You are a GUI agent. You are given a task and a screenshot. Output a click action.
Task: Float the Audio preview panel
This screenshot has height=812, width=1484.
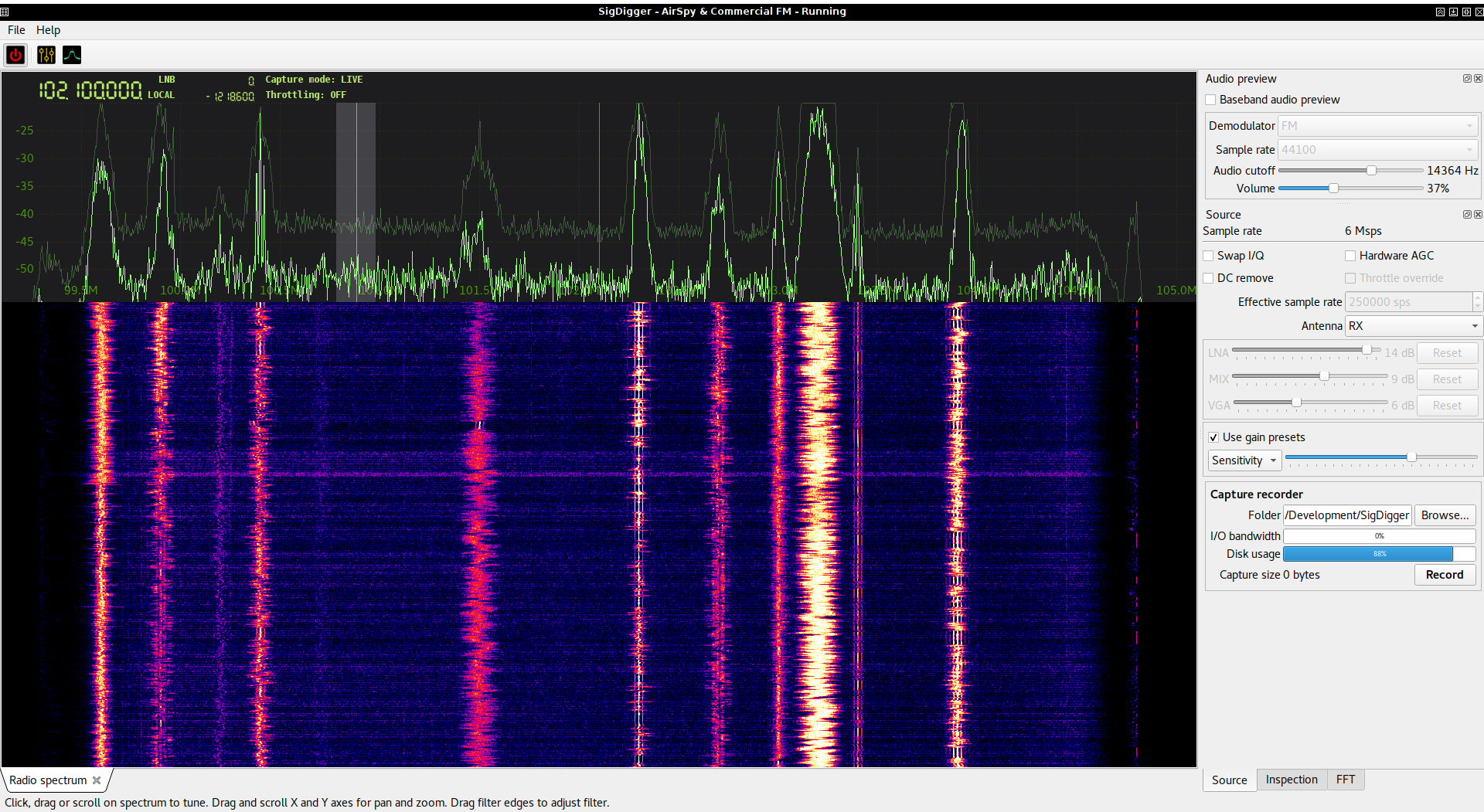click(1466, 79)
